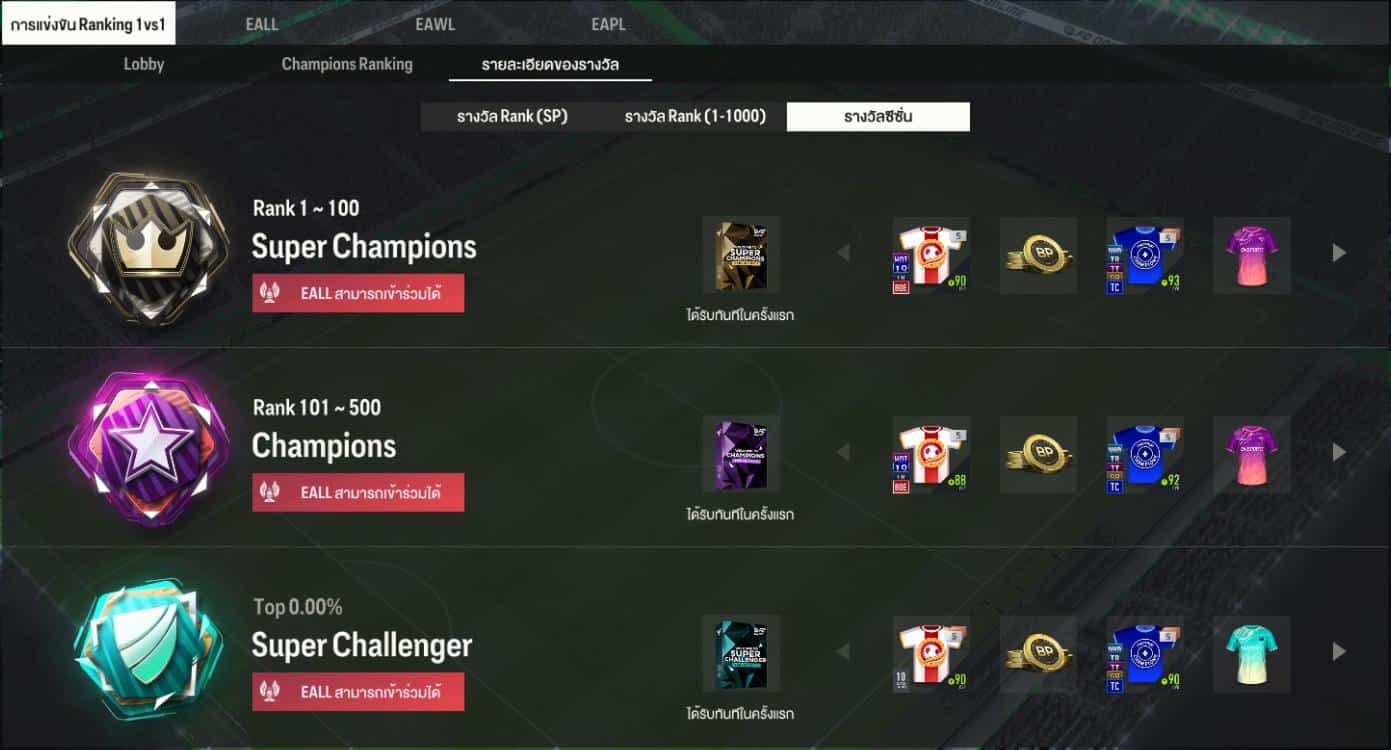The width and height of the screenshot is (1391, 750).
Task: Show previous rewards in the Super Champions row
Action: point(843,253)
